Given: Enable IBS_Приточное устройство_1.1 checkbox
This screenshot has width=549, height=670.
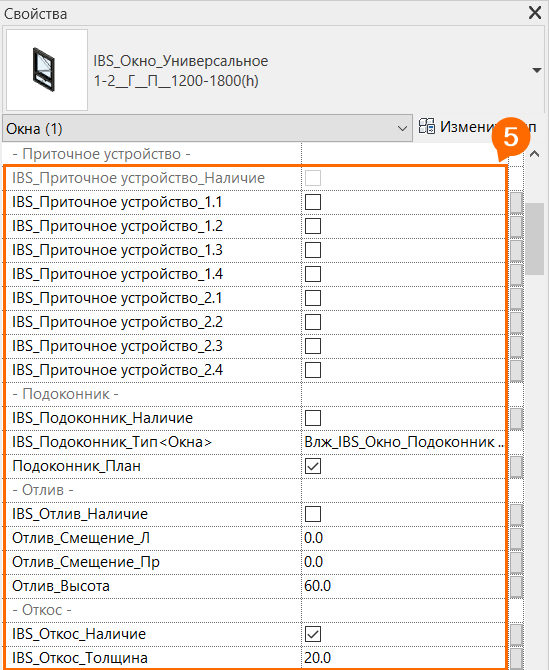Looking at the screenshot, I should coord(313,202).
